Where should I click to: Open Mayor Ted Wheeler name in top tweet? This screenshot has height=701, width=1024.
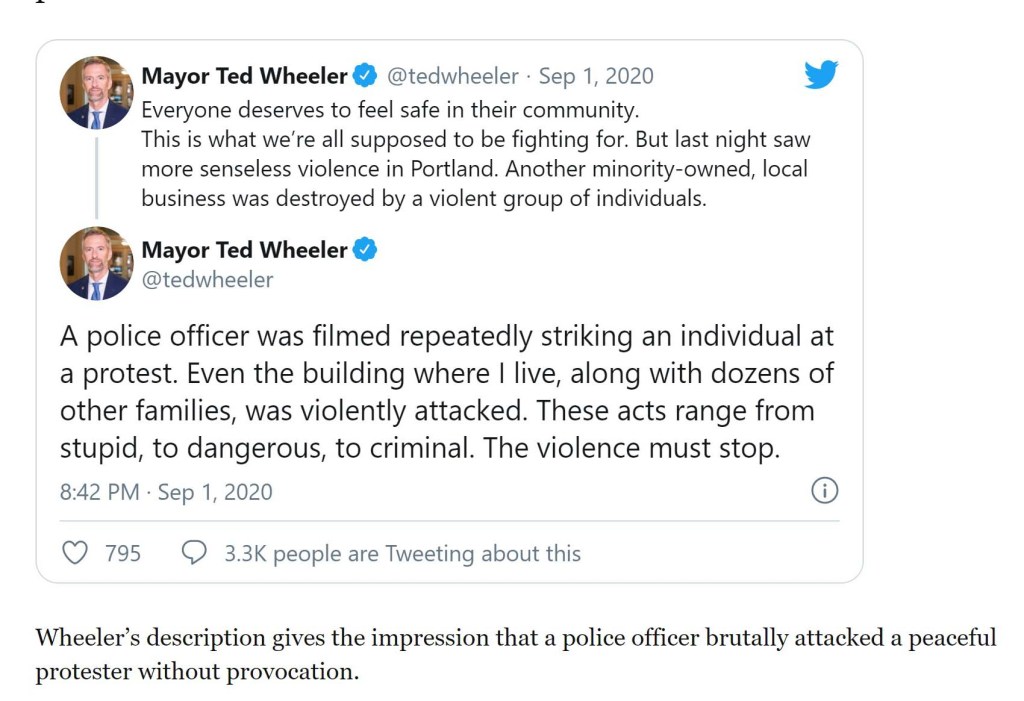[x=244, y=76]
